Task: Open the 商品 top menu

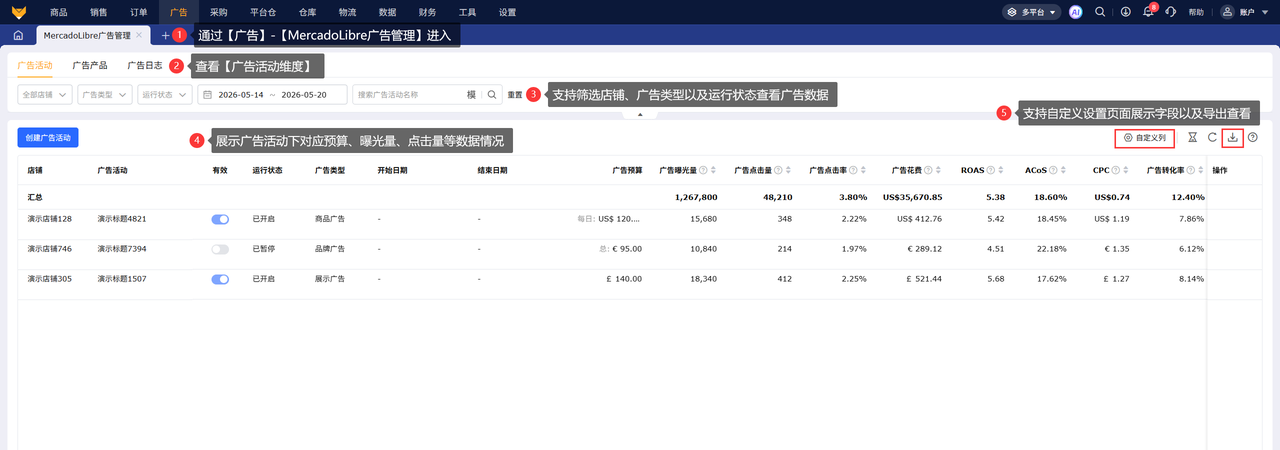Action: tap(59, 12)
